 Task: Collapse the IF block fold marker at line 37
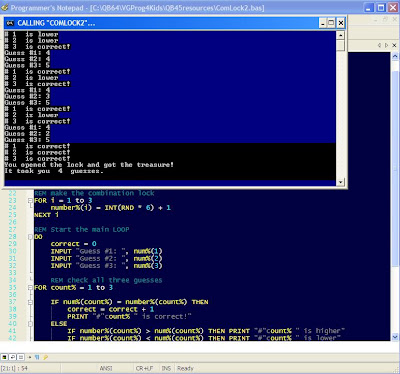point(30,302)
